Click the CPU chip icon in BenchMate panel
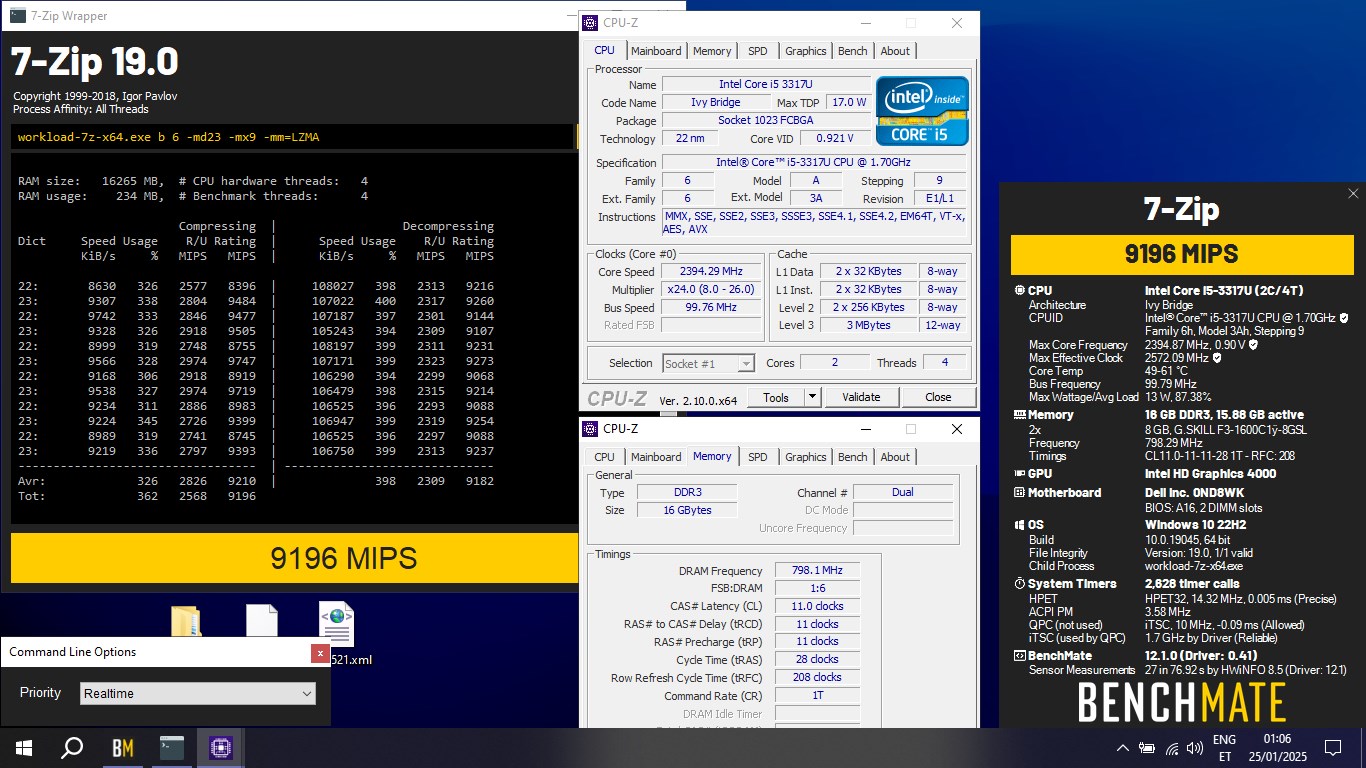Screen dimensions: 1366x768 pyautogui.click(x=1019, y=291)
